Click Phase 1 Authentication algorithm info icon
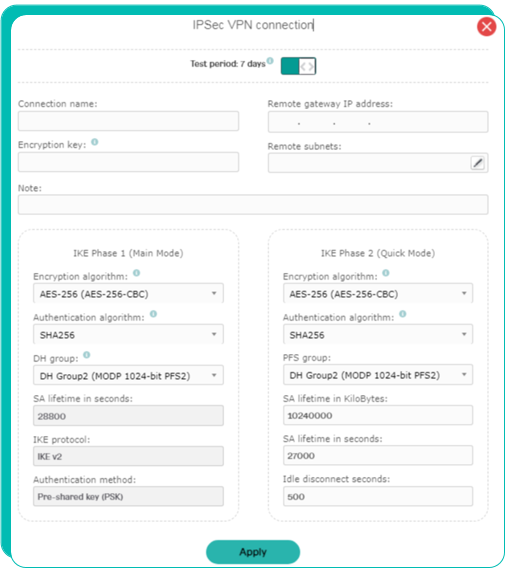 pyautogui.click(x=153, y=314)
